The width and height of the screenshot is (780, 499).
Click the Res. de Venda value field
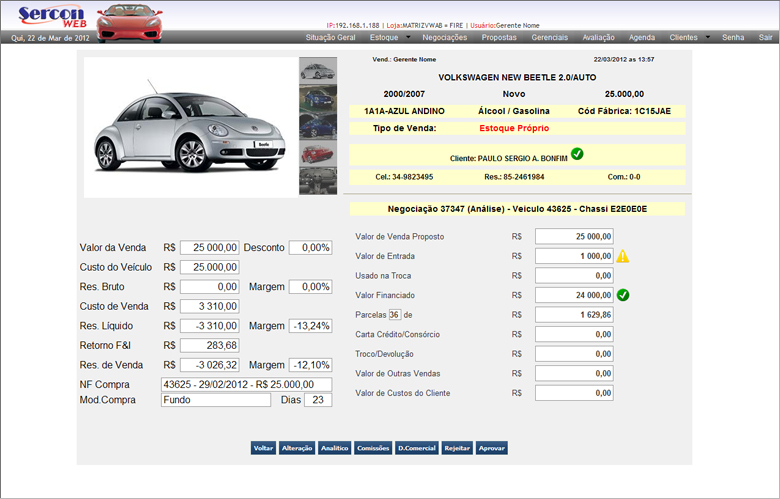[209, 365]
